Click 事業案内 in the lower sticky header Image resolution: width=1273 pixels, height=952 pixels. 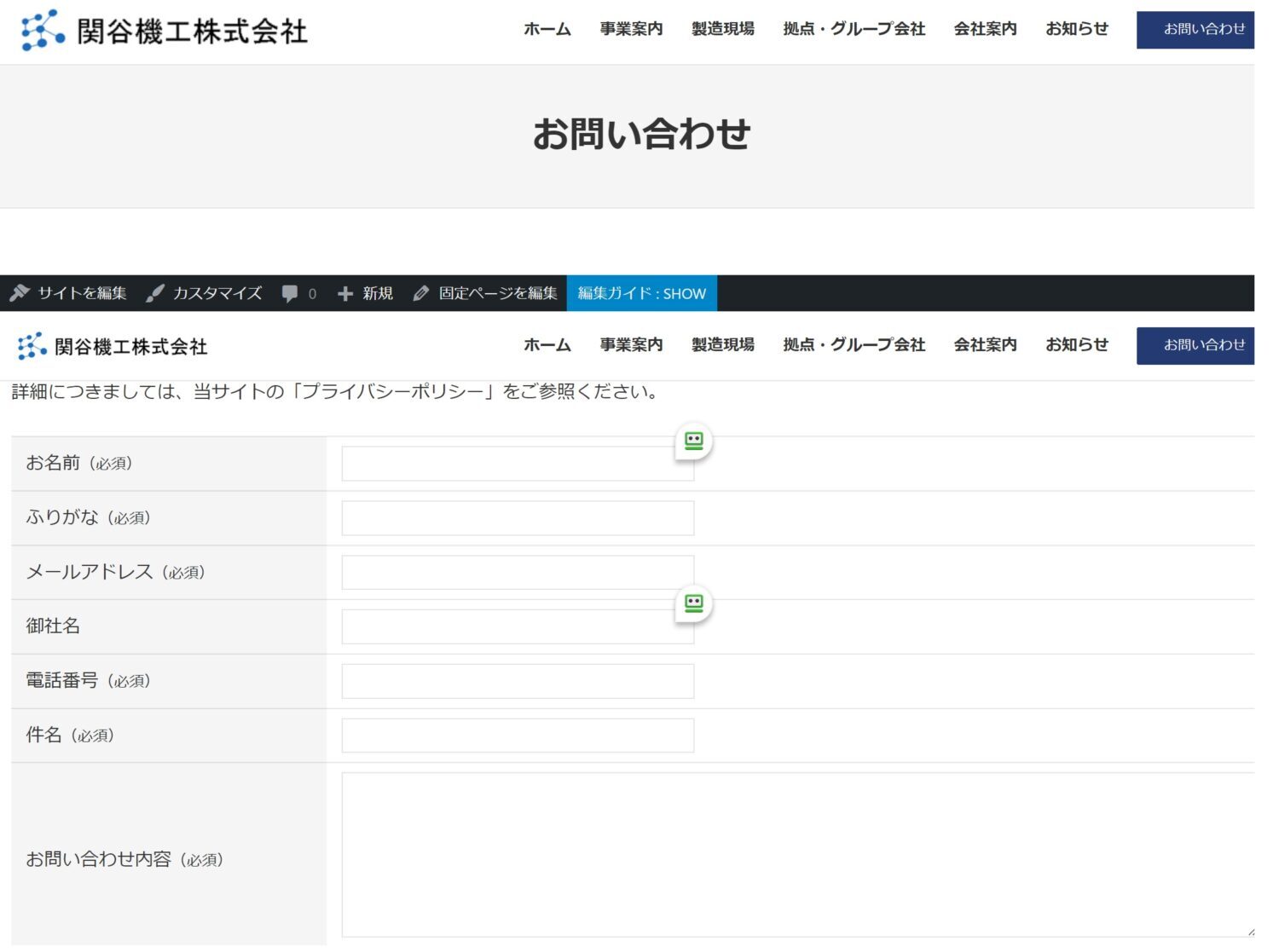click(631, 345)
